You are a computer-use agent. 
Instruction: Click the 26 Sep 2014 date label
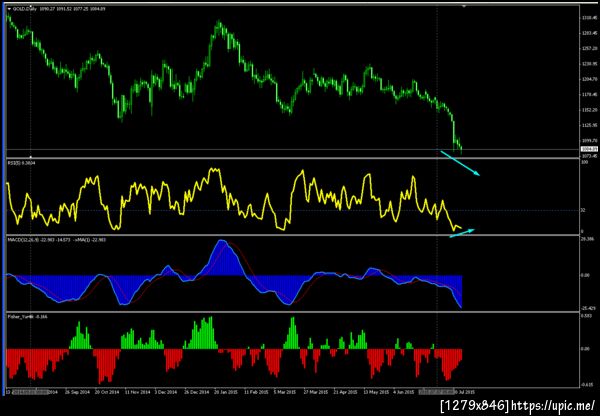click(x=77, y=392)
